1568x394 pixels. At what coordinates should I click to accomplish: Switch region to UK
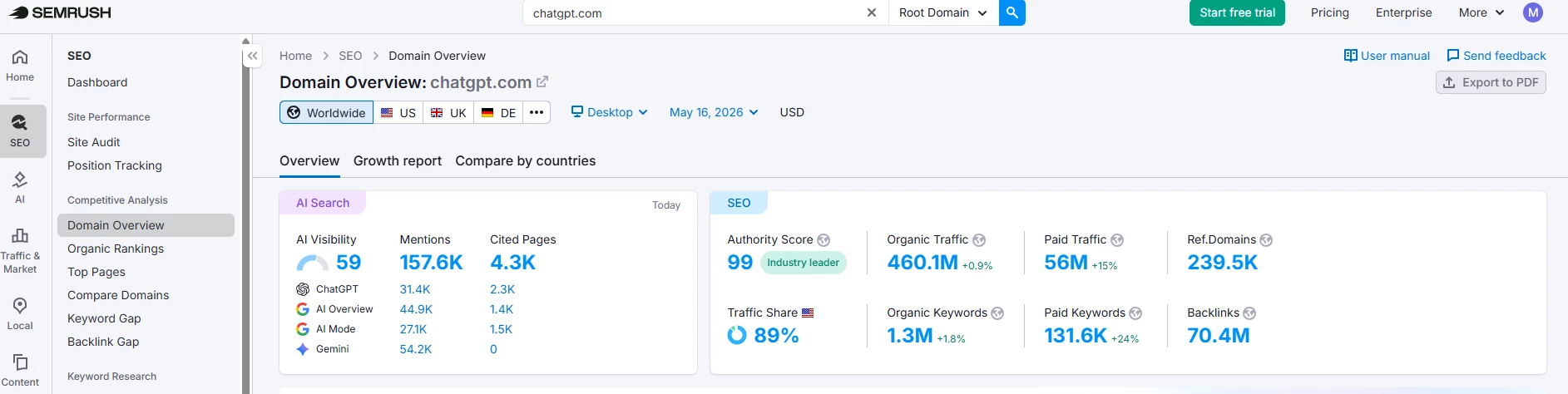coord(448,112)
